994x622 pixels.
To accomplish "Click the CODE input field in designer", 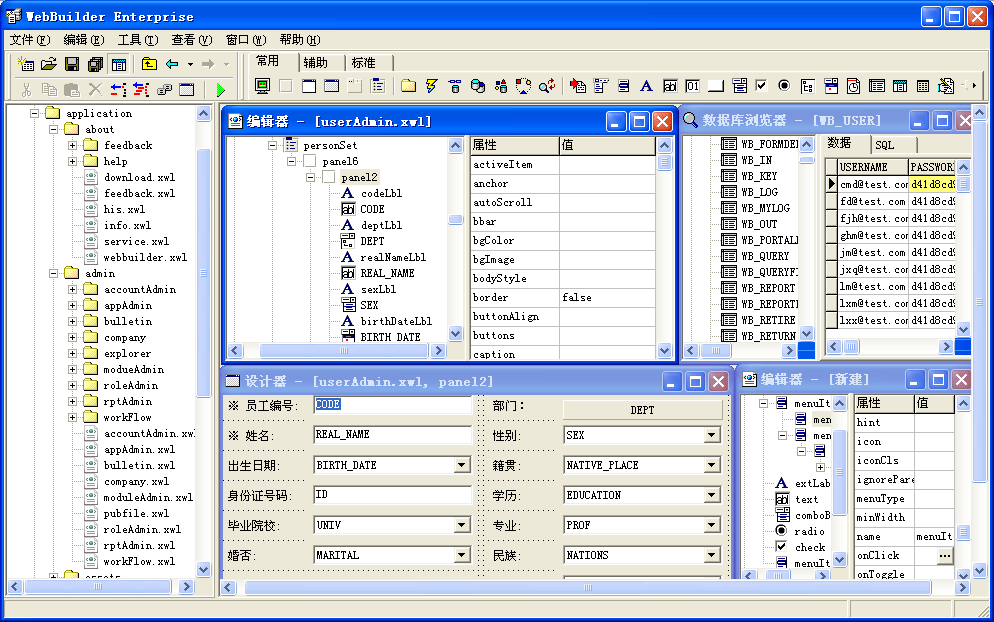I will (392, 405).
